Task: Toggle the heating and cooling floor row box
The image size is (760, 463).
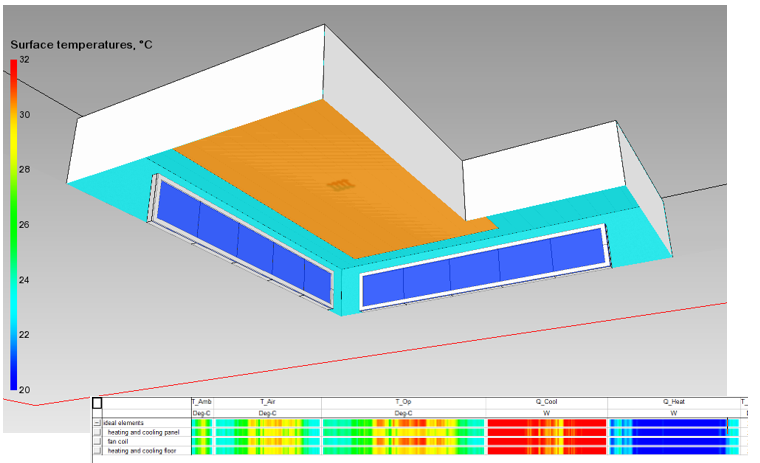Action: [97, 451]
